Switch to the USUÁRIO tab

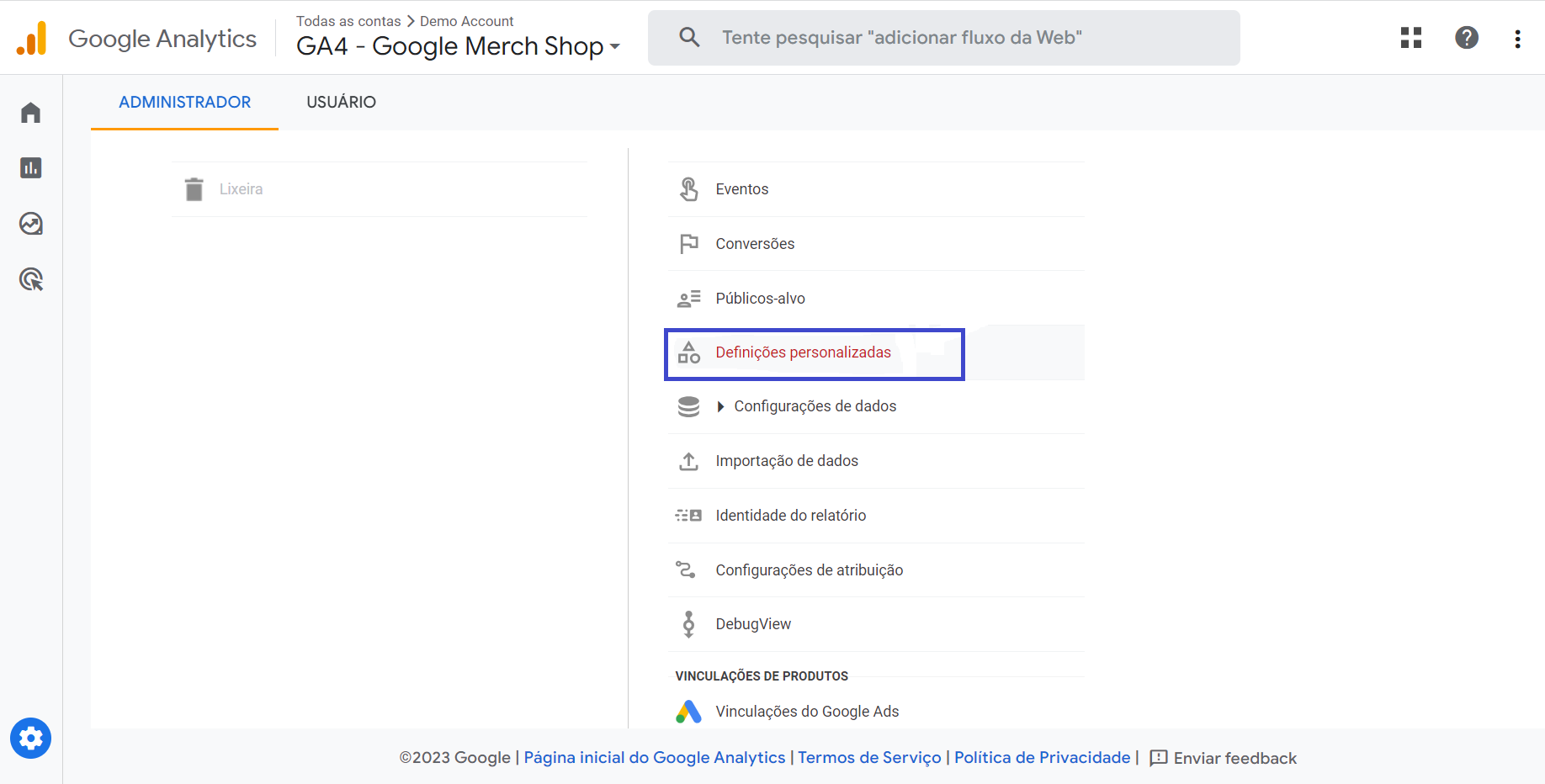coord(342,102)
